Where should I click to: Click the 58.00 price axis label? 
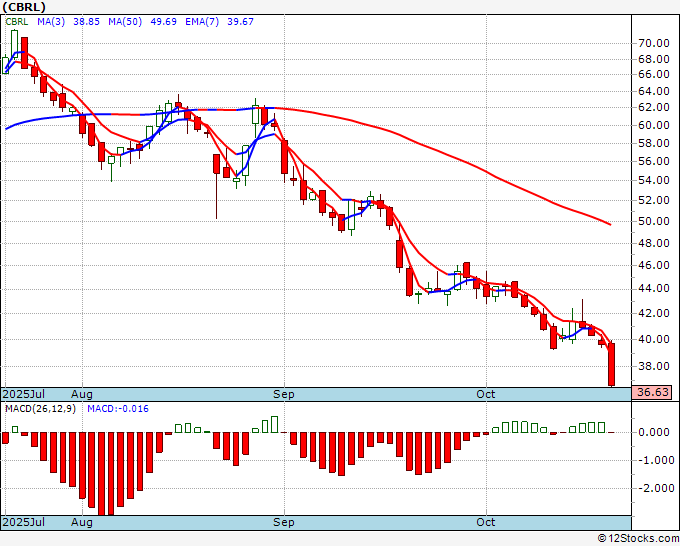click(x=654, y=144)
